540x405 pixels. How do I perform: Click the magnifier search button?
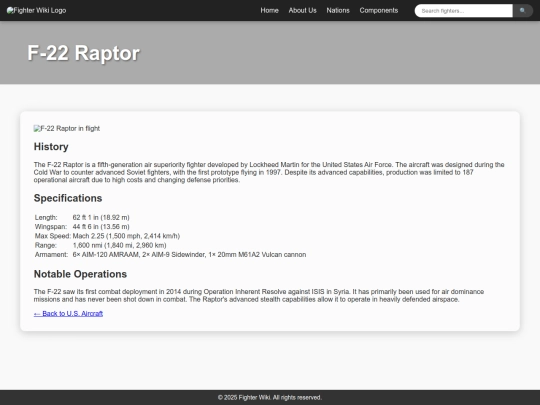[522, 11]
